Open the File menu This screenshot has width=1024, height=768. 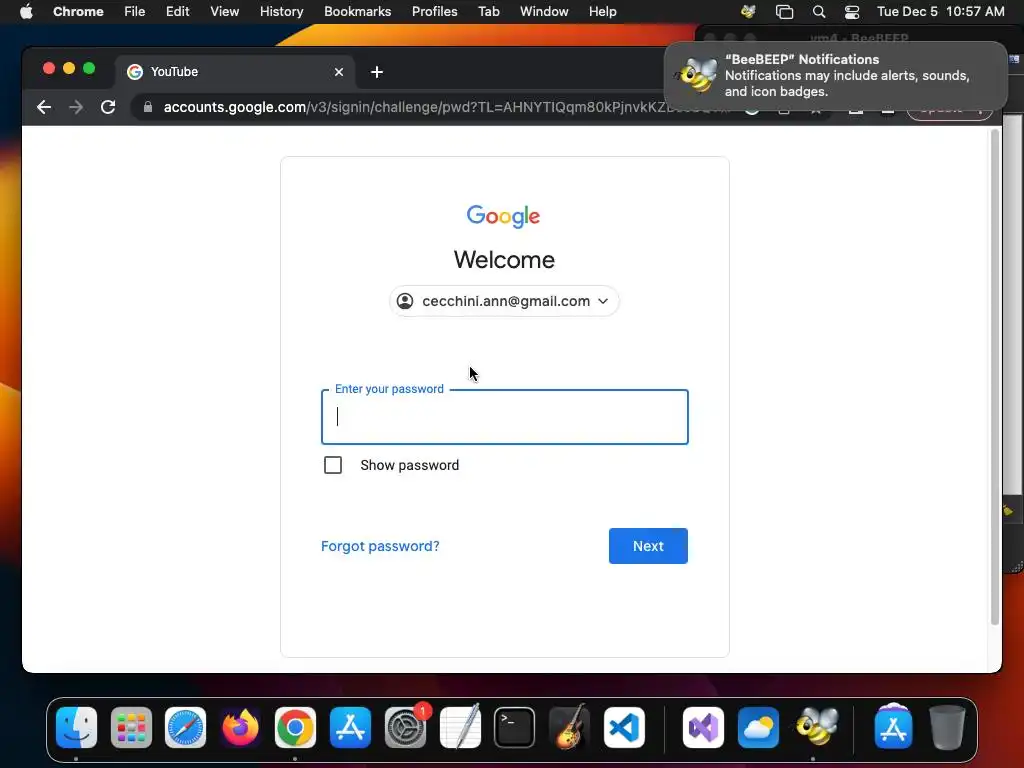(x=135, y=11)
